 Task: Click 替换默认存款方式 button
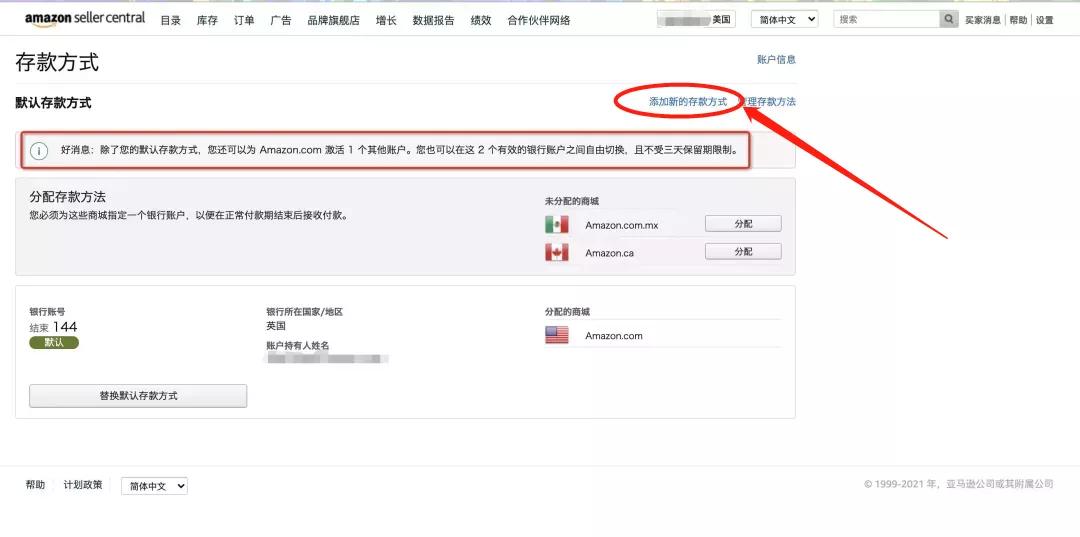138,396
